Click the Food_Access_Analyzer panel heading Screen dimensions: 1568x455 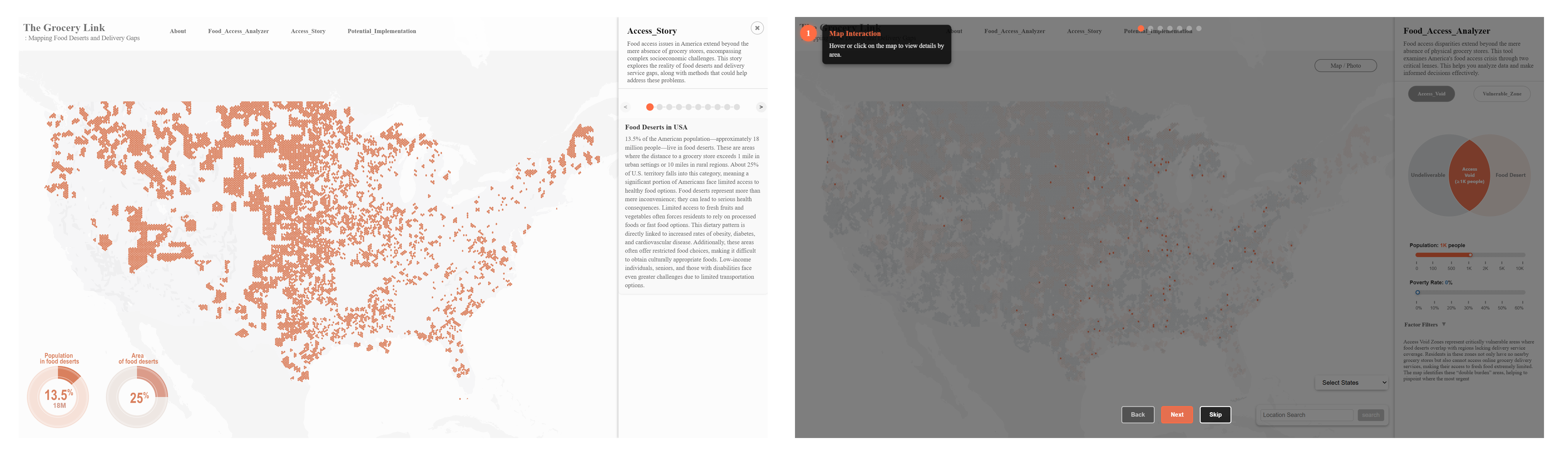[x=1446, y=31]
